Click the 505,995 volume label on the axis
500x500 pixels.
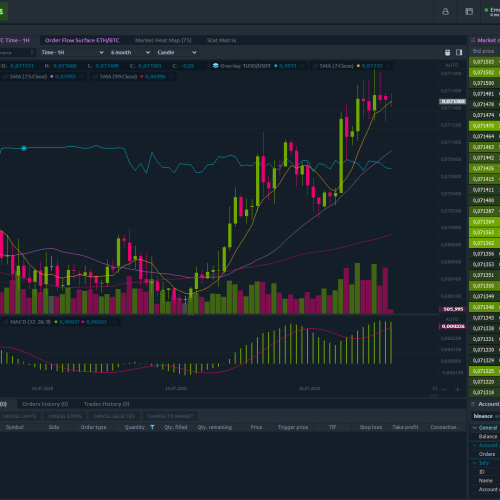(x=453, y=309)
